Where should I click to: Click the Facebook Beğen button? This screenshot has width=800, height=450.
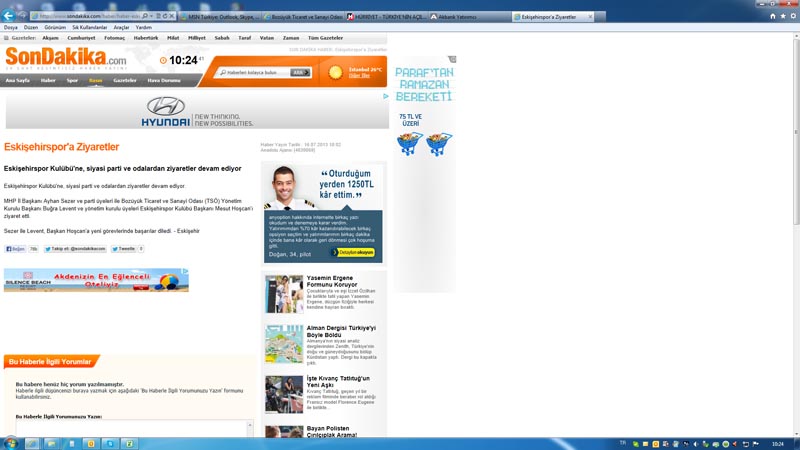click(x=15, y=249)
